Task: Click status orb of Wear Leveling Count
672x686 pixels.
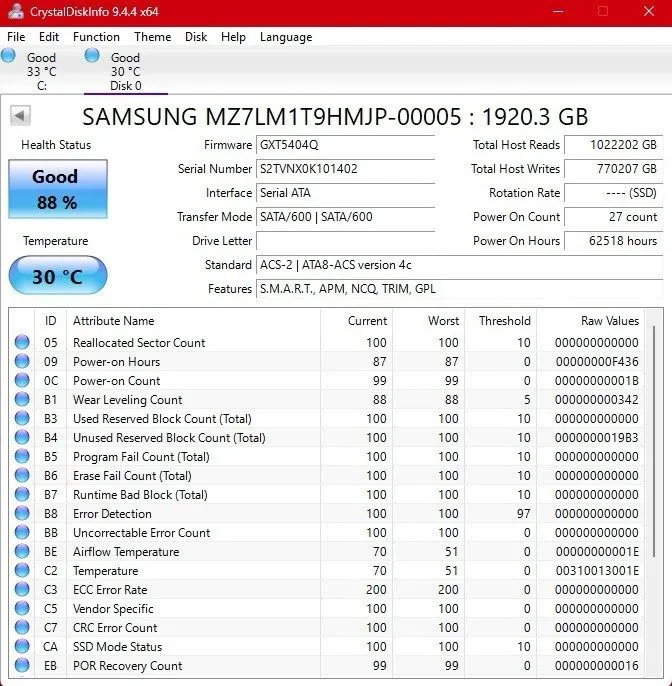Action: (22, 399)
